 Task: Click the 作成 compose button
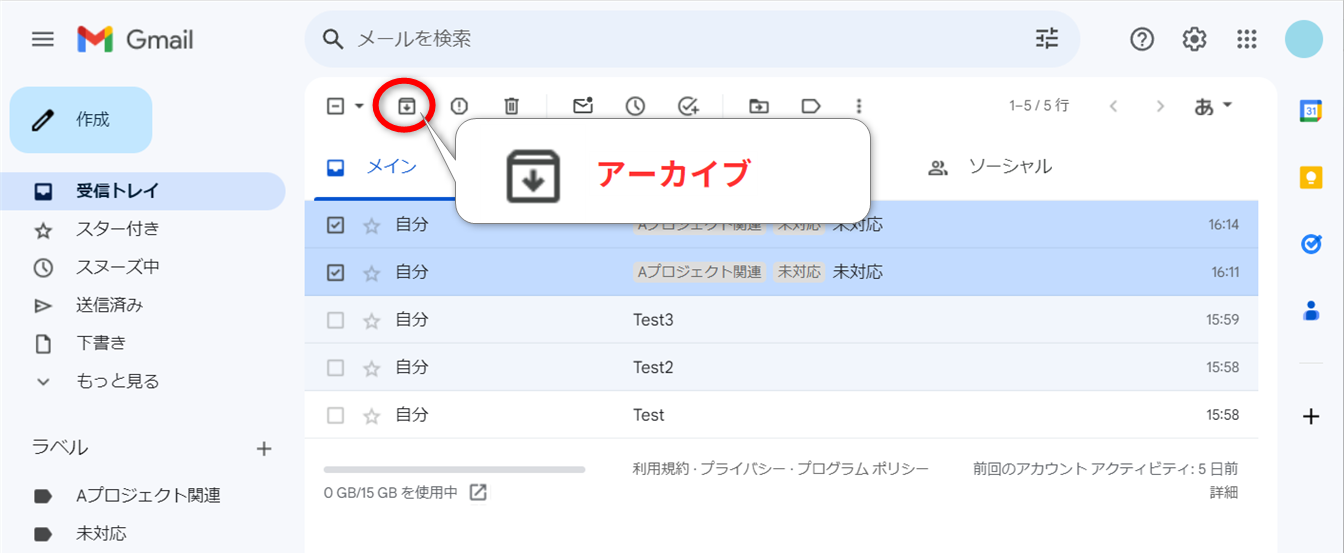pos(81,120)
